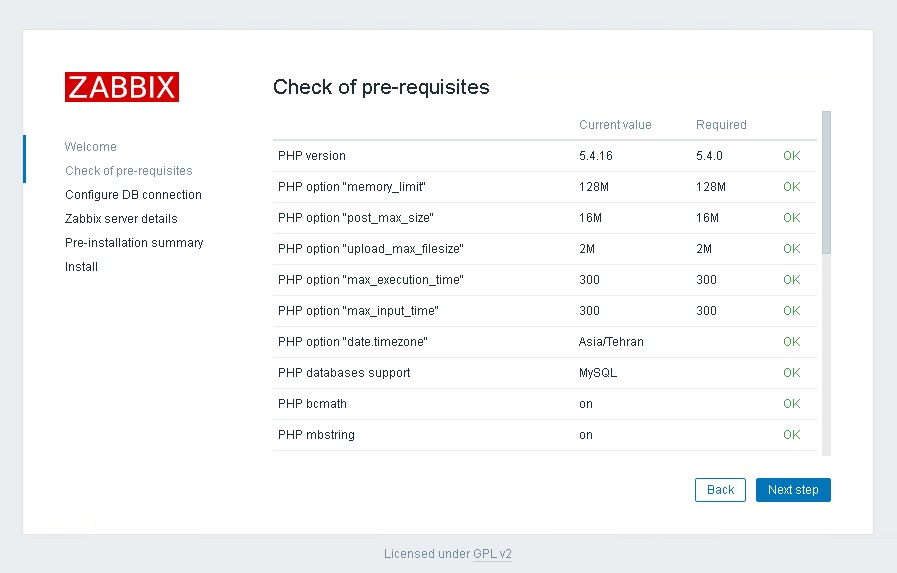The image size is (897, 573).
Task: Click the OK status for PHP mbstring
Action: click(x=792, y=435)
